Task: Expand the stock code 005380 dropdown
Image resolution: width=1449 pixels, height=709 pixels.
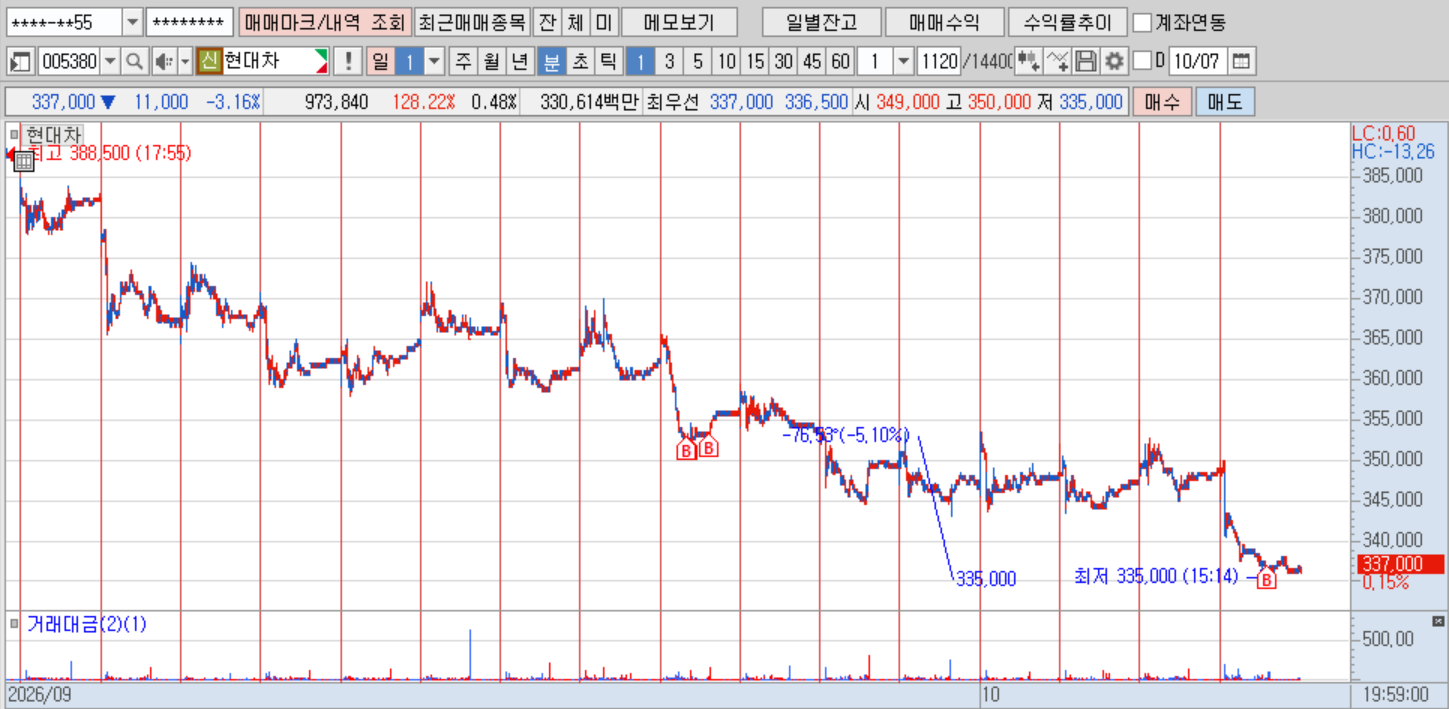Action: (110, 61)
